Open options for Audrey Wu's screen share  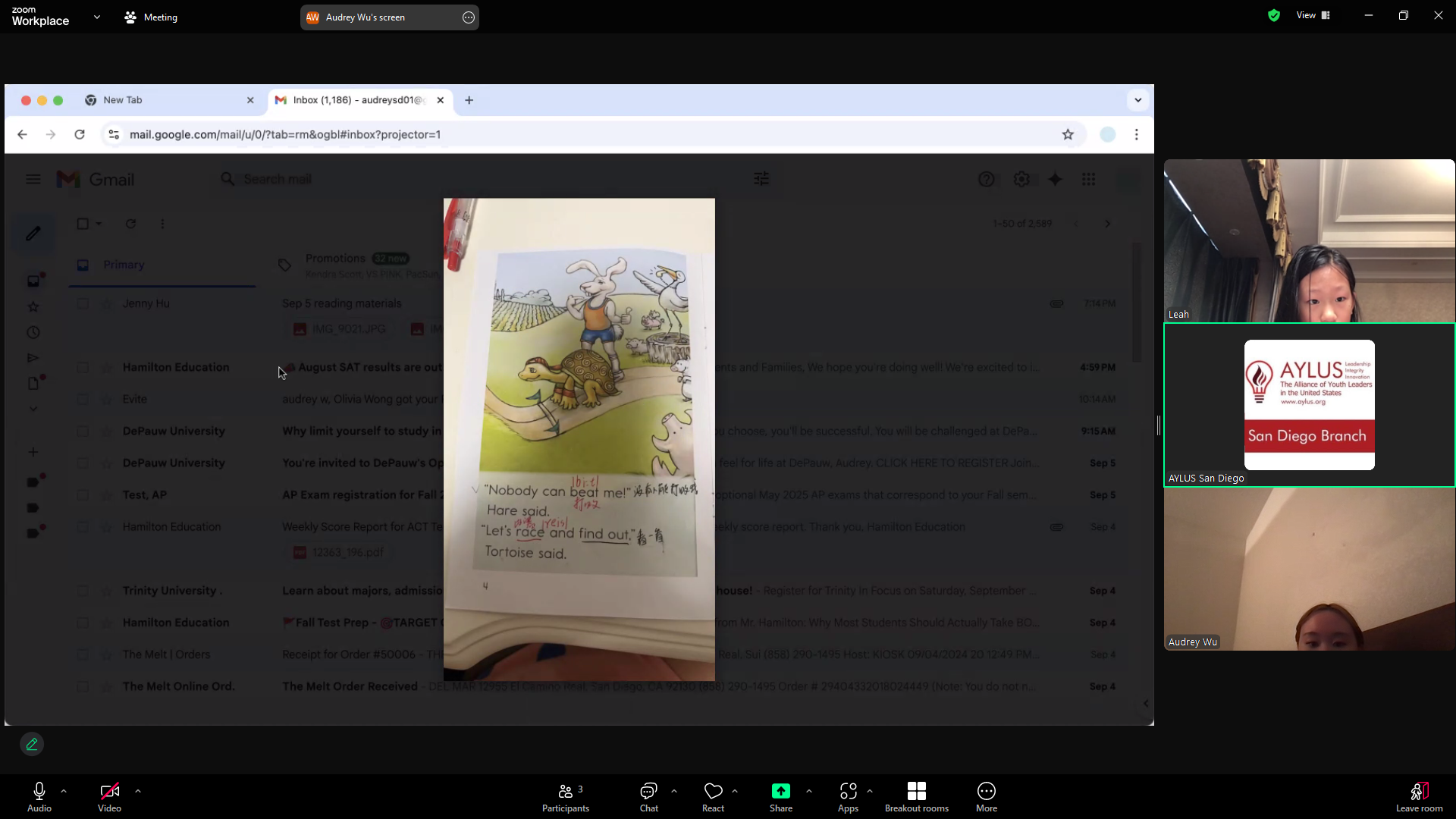coord(469,17)
